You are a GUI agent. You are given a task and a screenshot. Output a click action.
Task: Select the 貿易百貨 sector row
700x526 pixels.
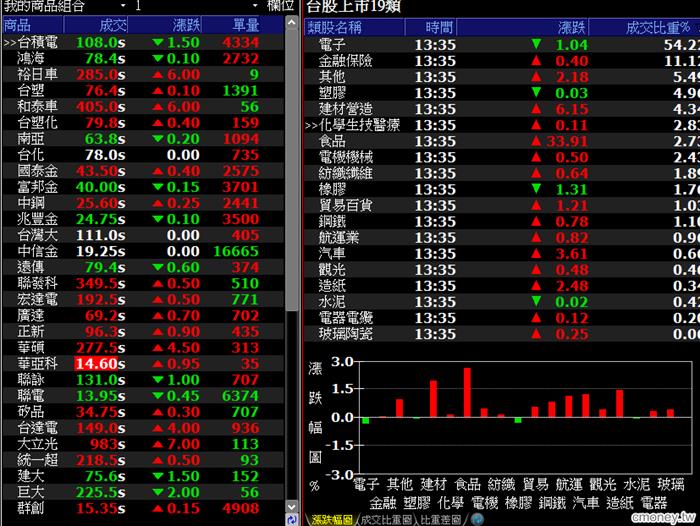pyautogui.click(x=502, y=205)
